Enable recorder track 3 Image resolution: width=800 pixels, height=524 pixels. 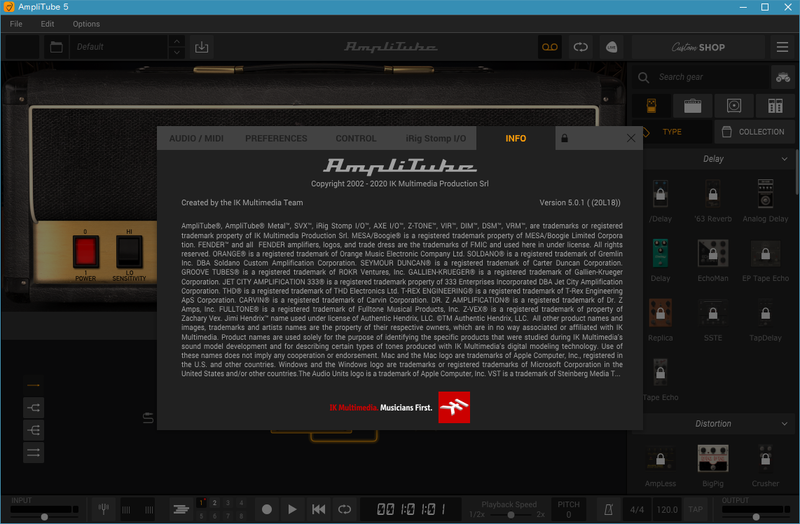(228, 503)
